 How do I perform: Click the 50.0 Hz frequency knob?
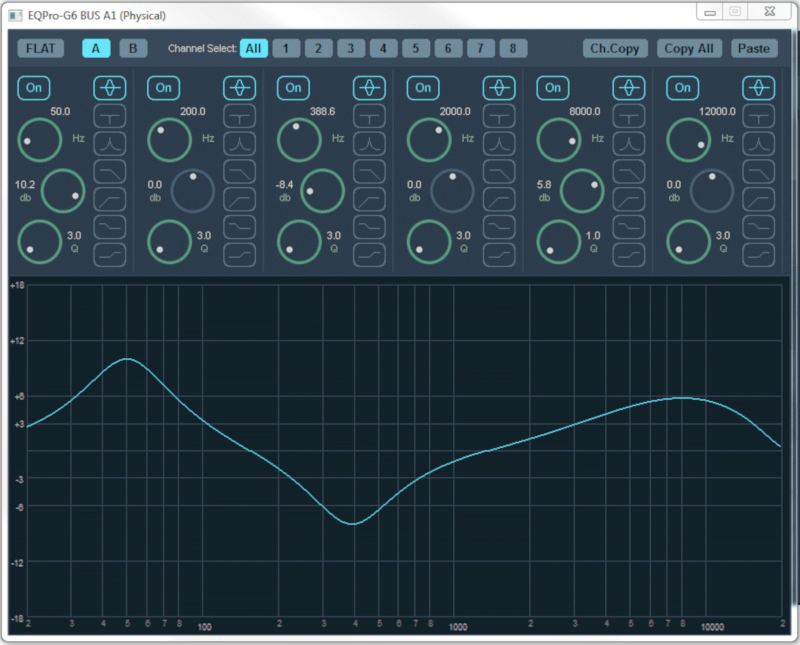point(40,140)
